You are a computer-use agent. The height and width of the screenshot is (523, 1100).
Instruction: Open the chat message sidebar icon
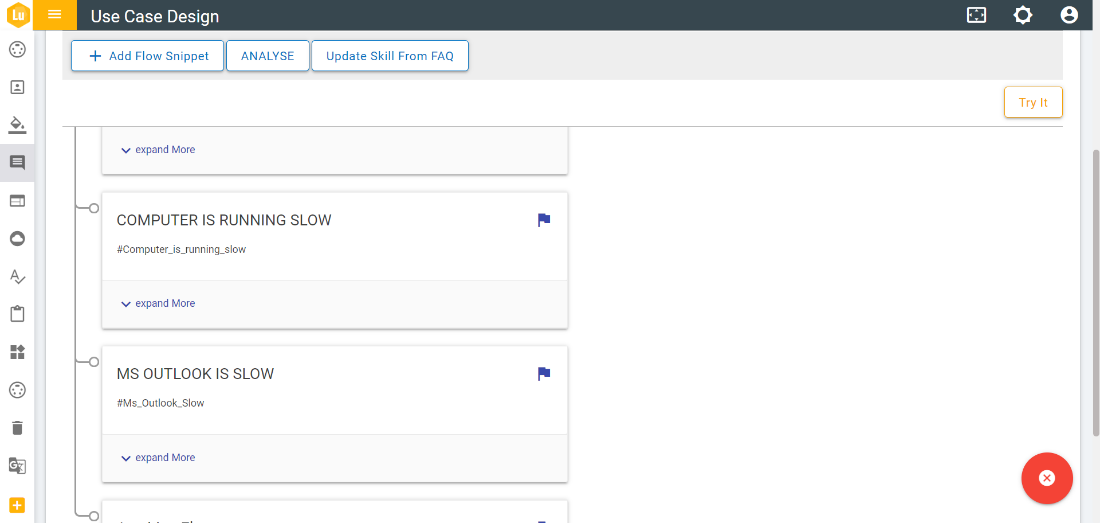pos(17,163)
